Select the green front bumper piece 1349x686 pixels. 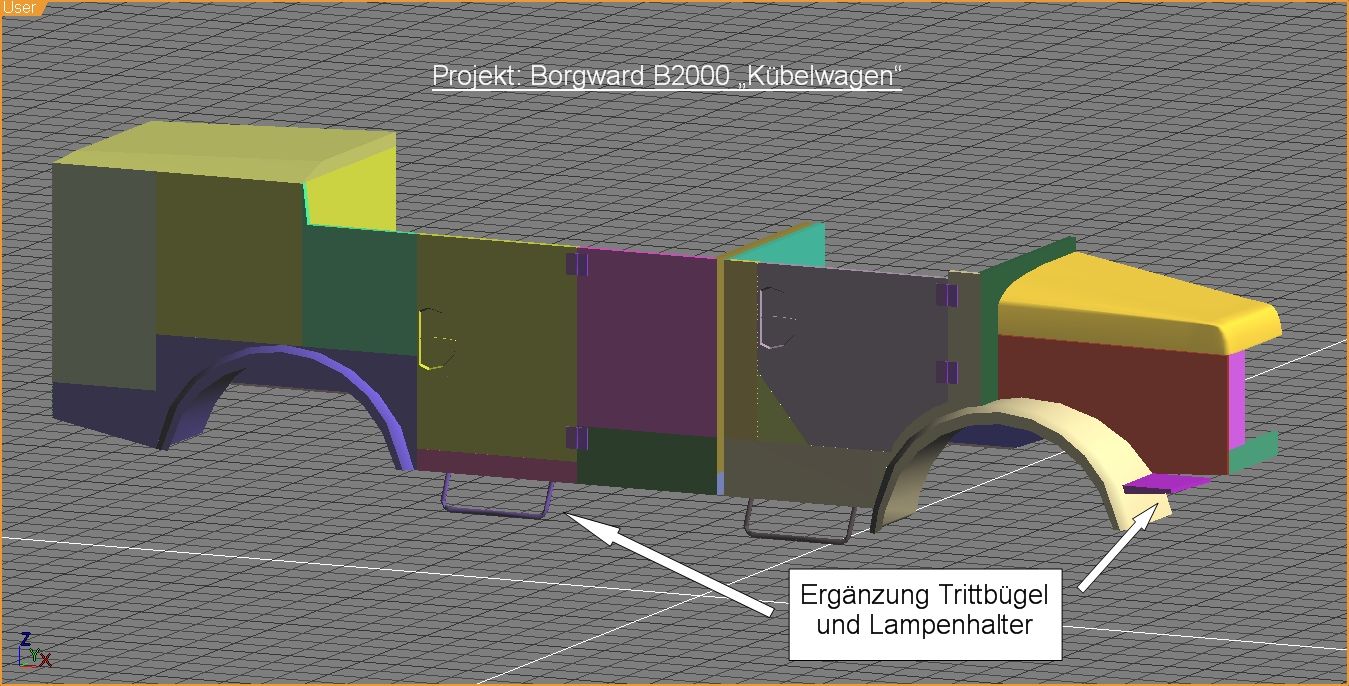point(1254,452)
